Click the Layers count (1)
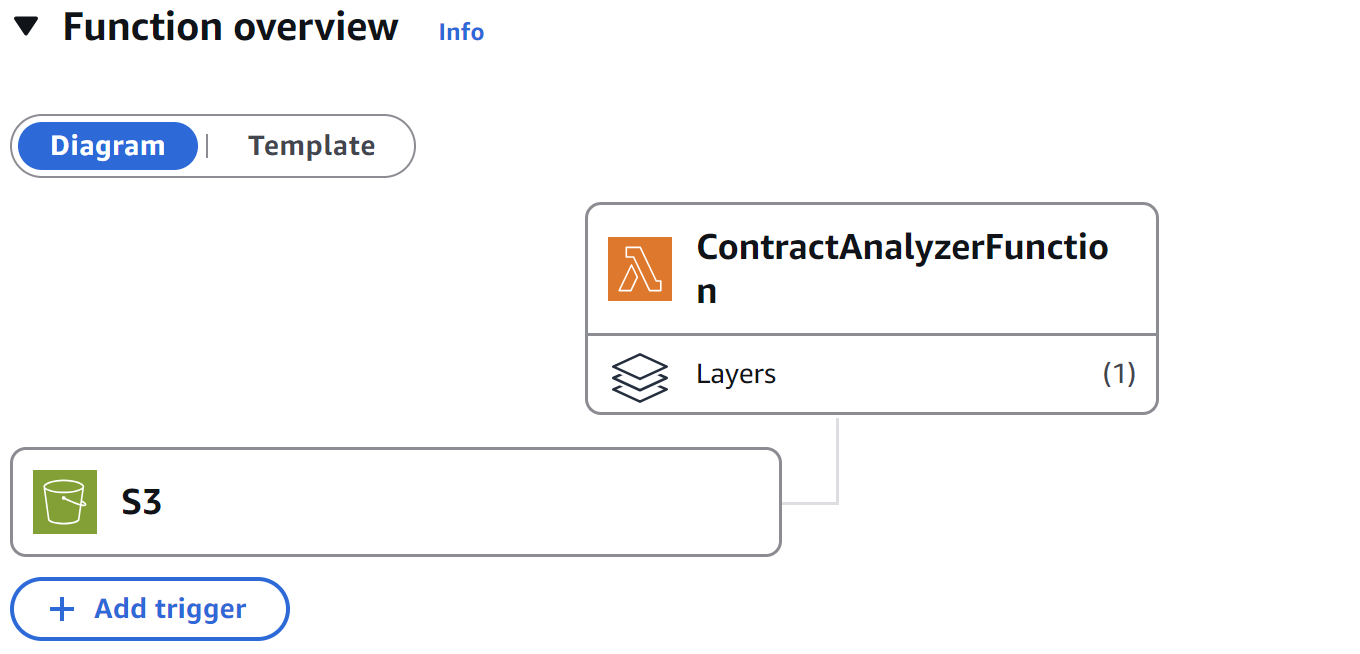Image resolution: width=1360 pixels, height=654 pixels. 1119,374
